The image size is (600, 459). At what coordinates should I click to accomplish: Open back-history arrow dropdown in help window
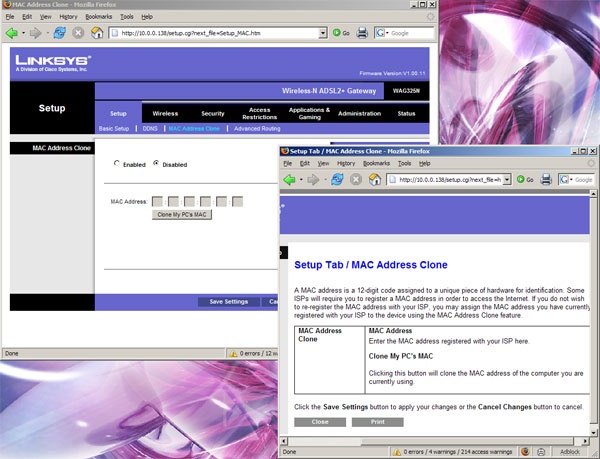301,179
